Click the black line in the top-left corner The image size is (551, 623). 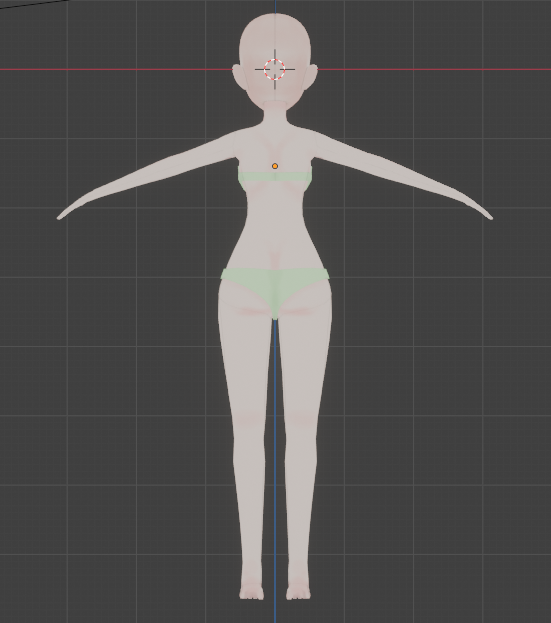click(34, 4)
